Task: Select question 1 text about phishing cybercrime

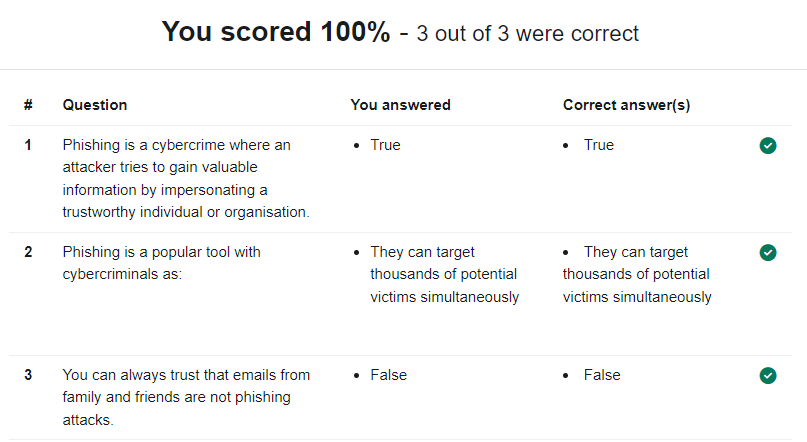Action: tap(186, 179)
